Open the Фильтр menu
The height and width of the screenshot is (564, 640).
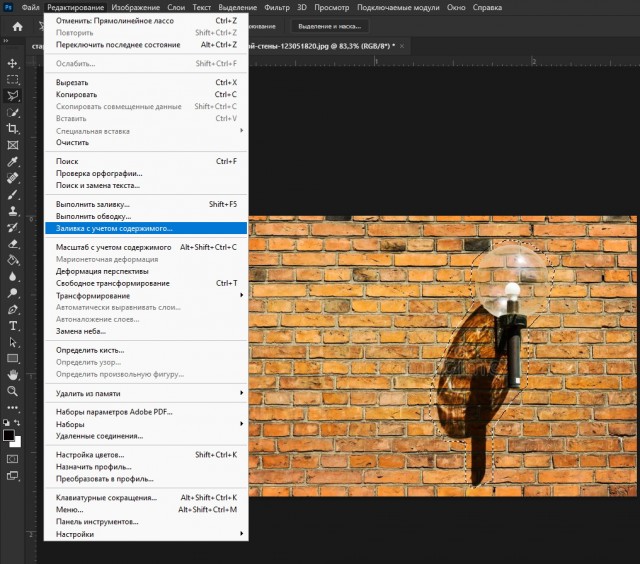pyautogui.click(x=276, y=7)
